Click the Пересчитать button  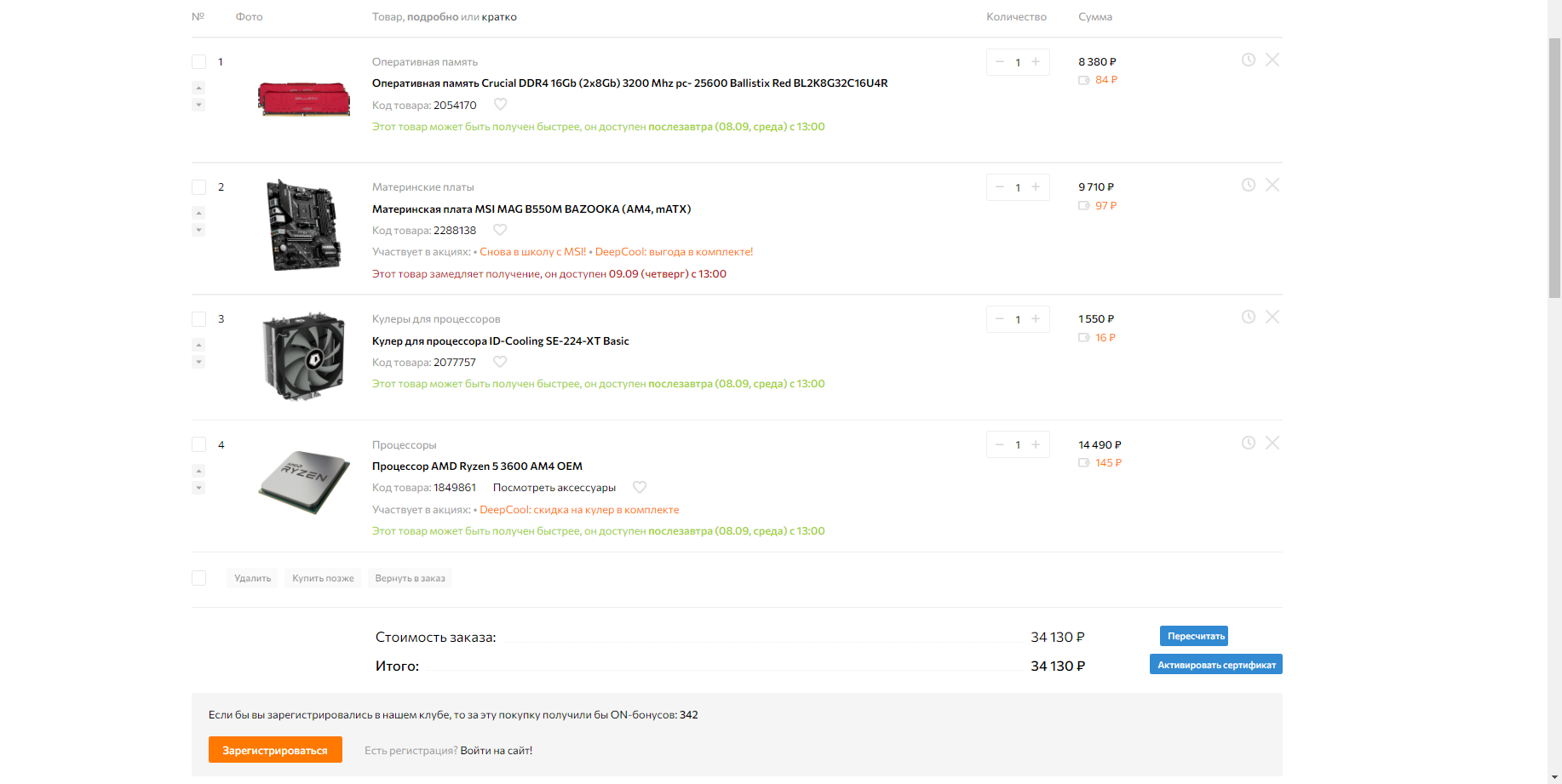pyautogui.click(x=1193, y=636)
